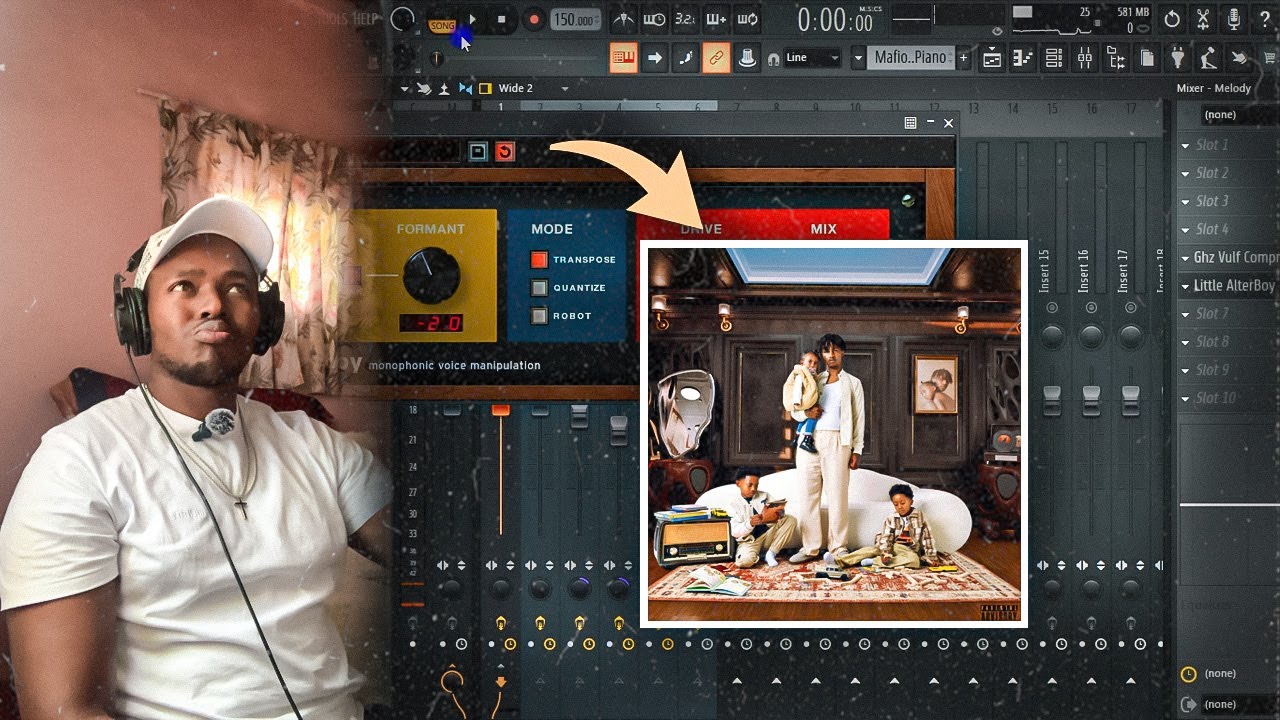Click the Formant knob
The width and height of the screenshot is (1280, 720).
(431, 275)
